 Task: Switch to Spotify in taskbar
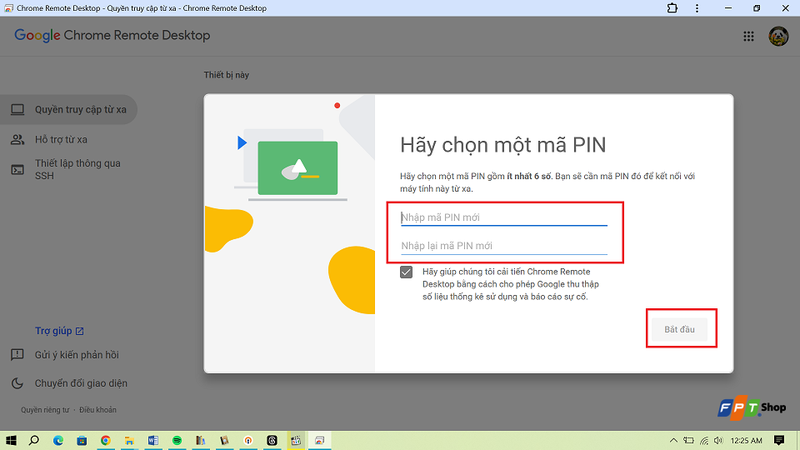[177, 440]
